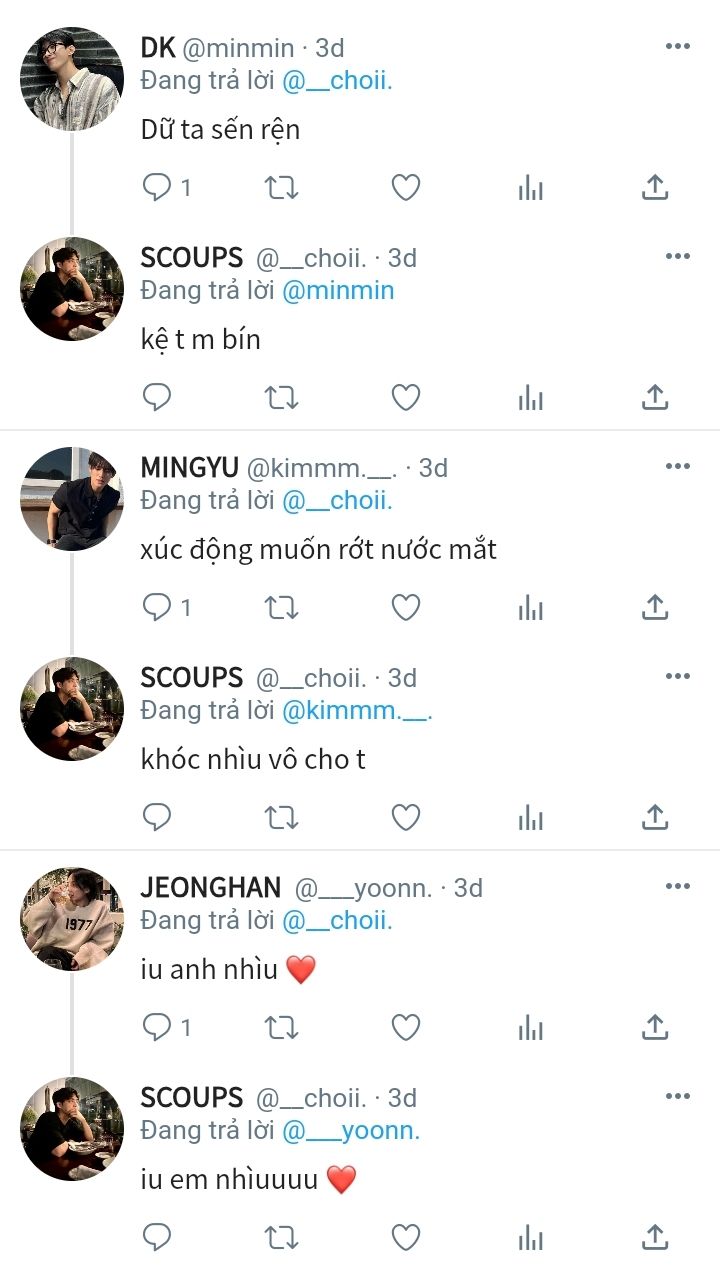Reply to DK's "Dữ ta sến rện" tweet

pyautogui.click(x=157, y=187)
